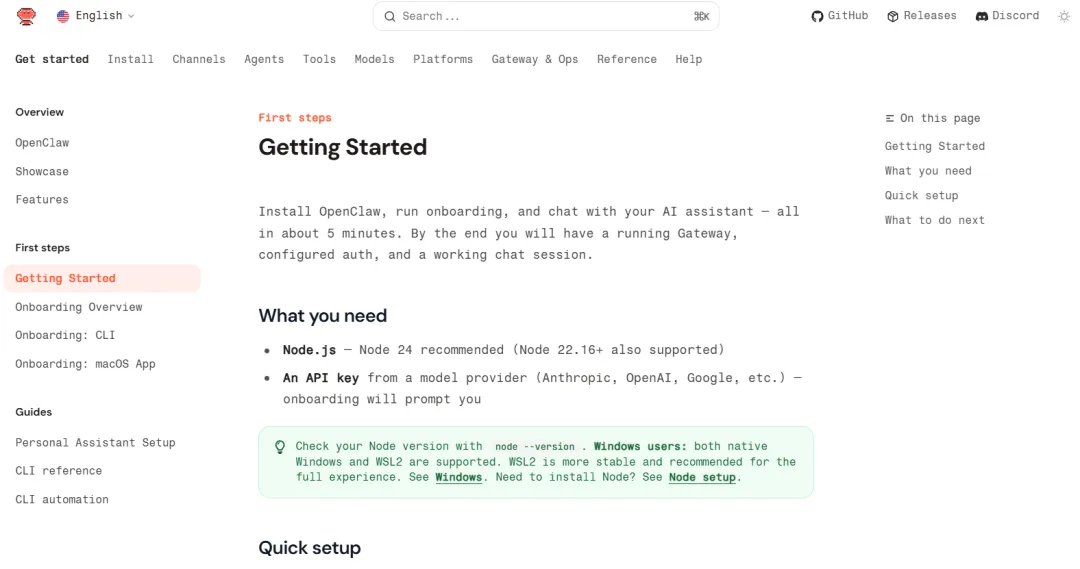Click the Discord icon in header
1080x569 pixels.
tap(982, 16)
